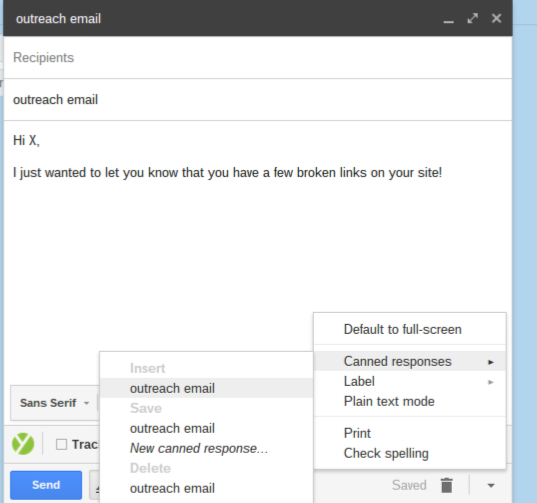The width and height of the screenshot is (537, 503).
Task: Select Default to full-screen option
Action: click(410, 329)
